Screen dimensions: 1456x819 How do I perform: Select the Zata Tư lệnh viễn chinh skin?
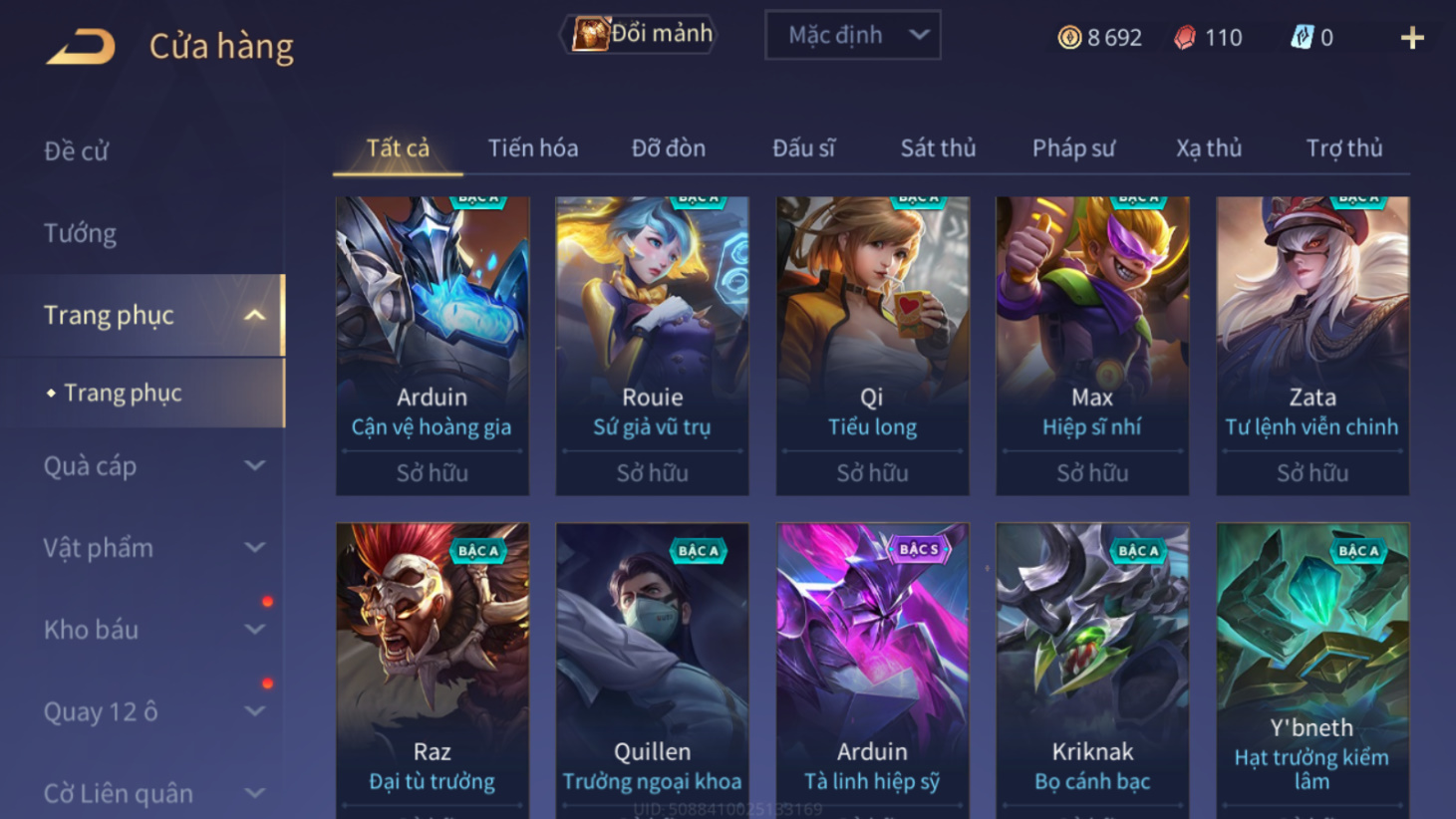pyautogui.click(x=1312, y=346)
